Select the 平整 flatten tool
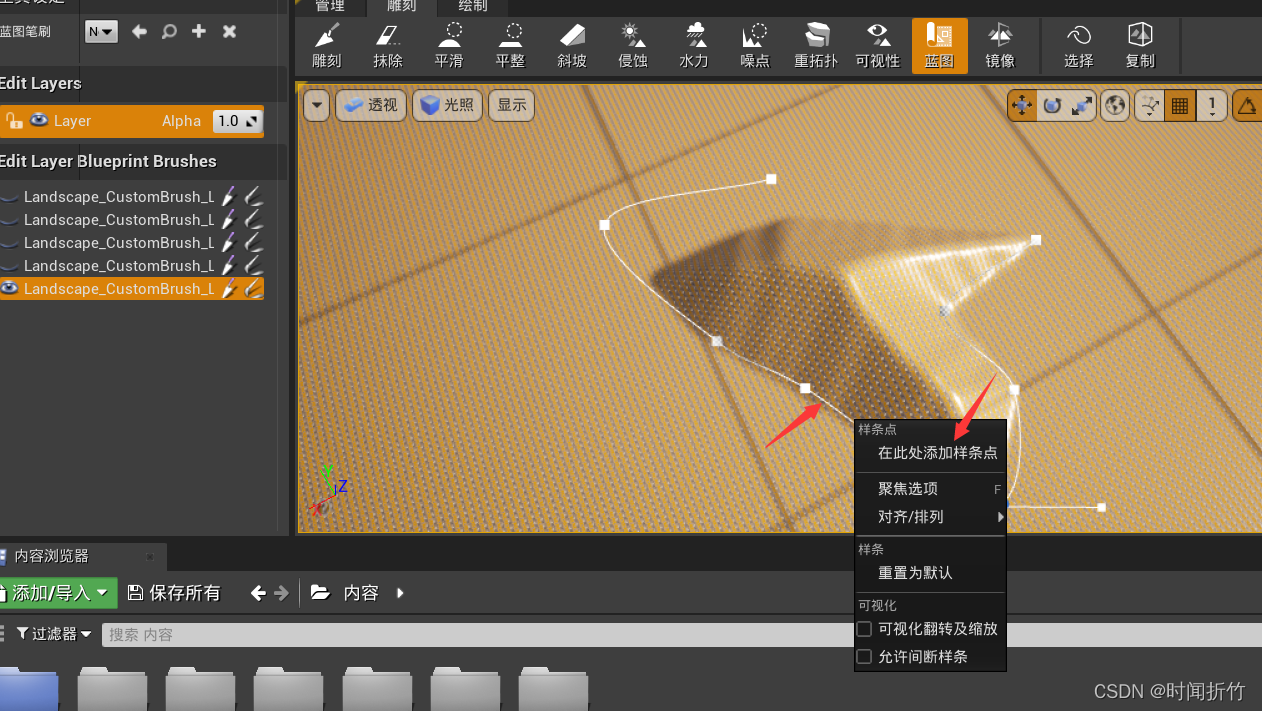1262x711 pixels. tap(510, 46)
